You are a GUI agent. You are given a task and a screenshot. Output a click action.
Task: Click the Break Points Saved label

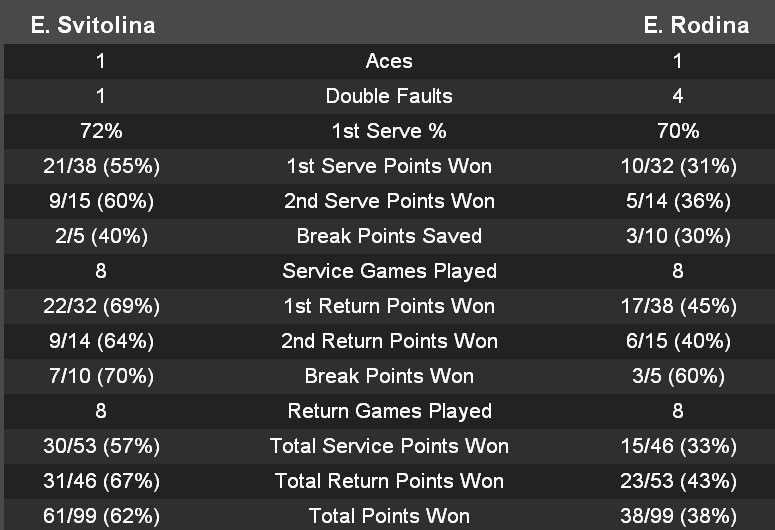(x=389, y=236)
